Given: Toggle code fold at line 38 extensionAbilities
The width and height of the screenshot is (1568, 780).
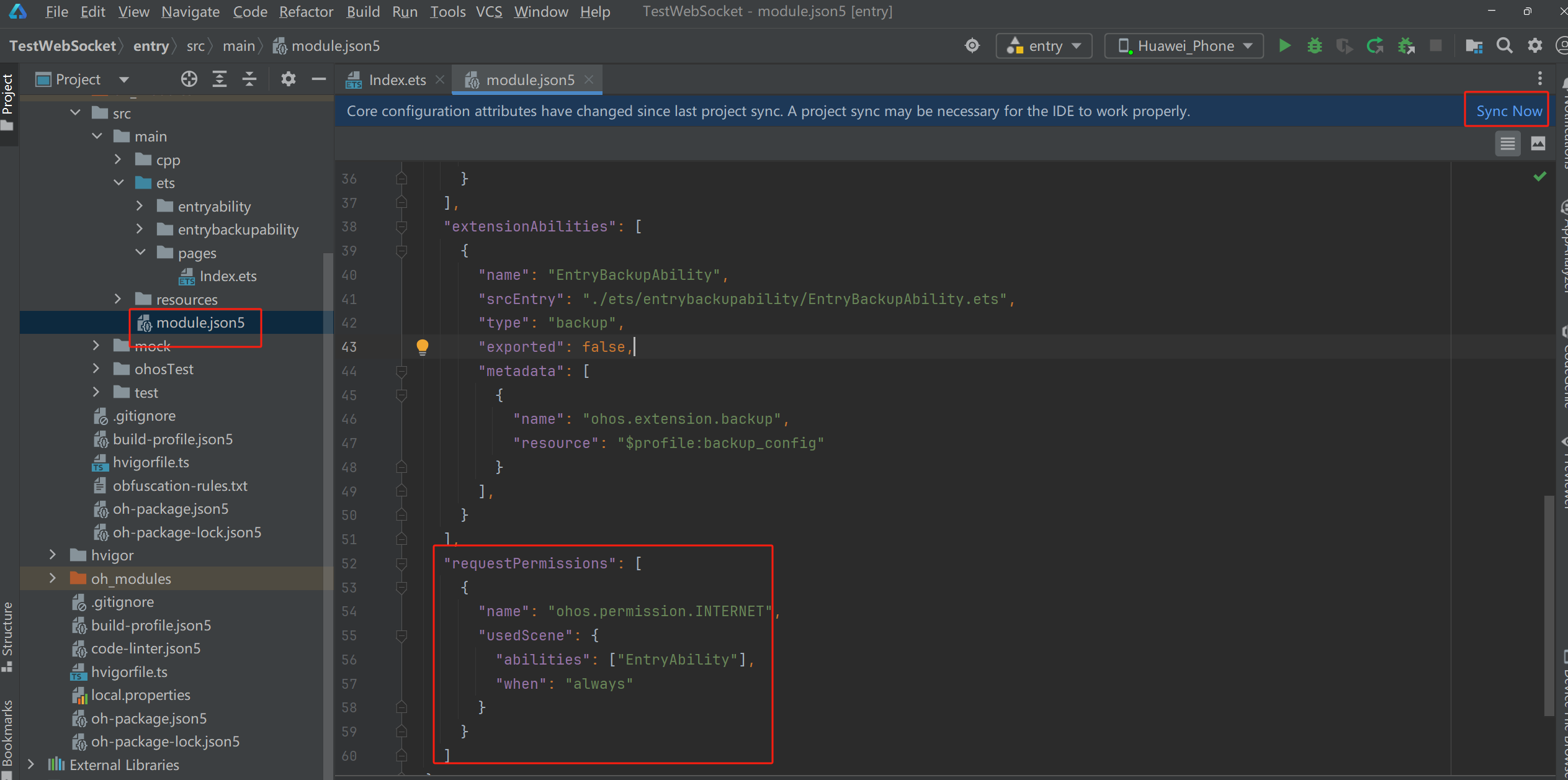Looking at the screenshot, I should [401, 227].
